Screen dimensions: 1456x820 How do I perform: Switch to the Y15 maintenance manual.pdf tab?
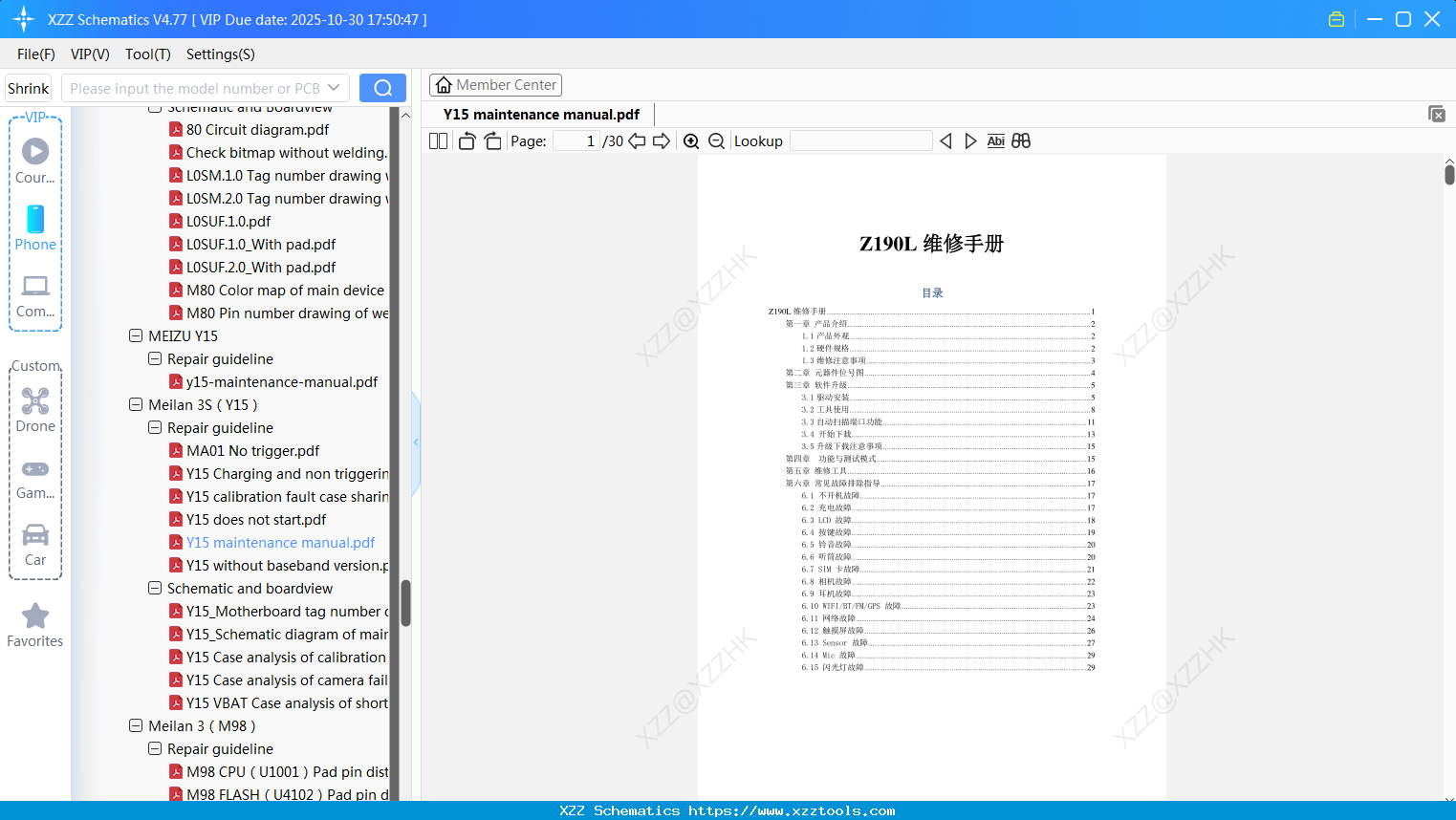tap(539, 114)
